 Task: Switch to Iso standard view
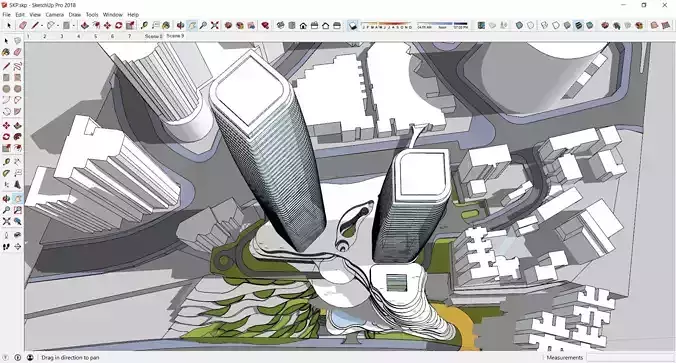(x=281, y=25)
